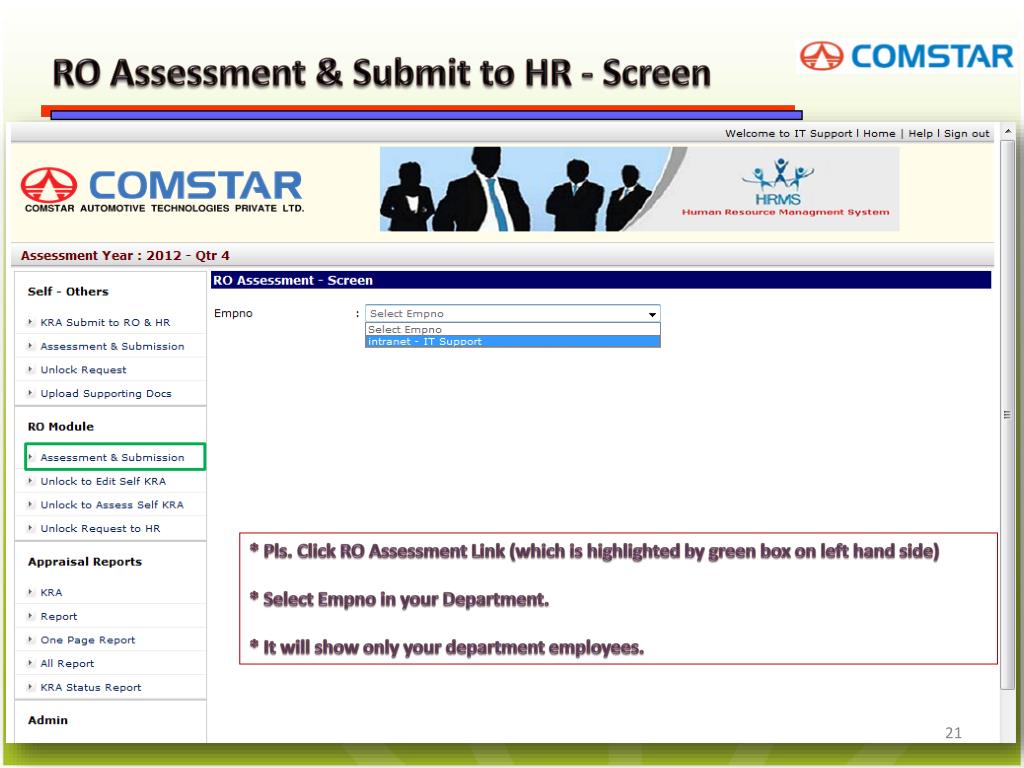Open Unlock to Assess Self KRA
This screenshot has height=768, width=1024.
pos(112,505)
